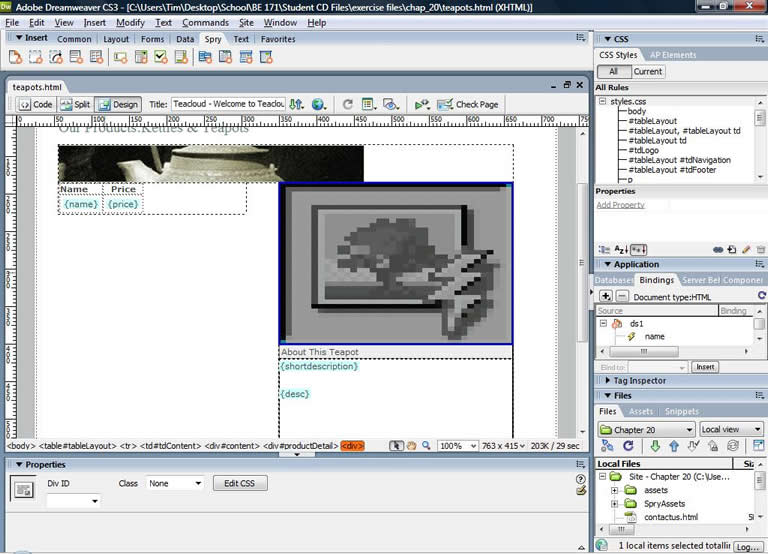Open View Options icon menu
The image size is (768, 554).
point(368,104)
